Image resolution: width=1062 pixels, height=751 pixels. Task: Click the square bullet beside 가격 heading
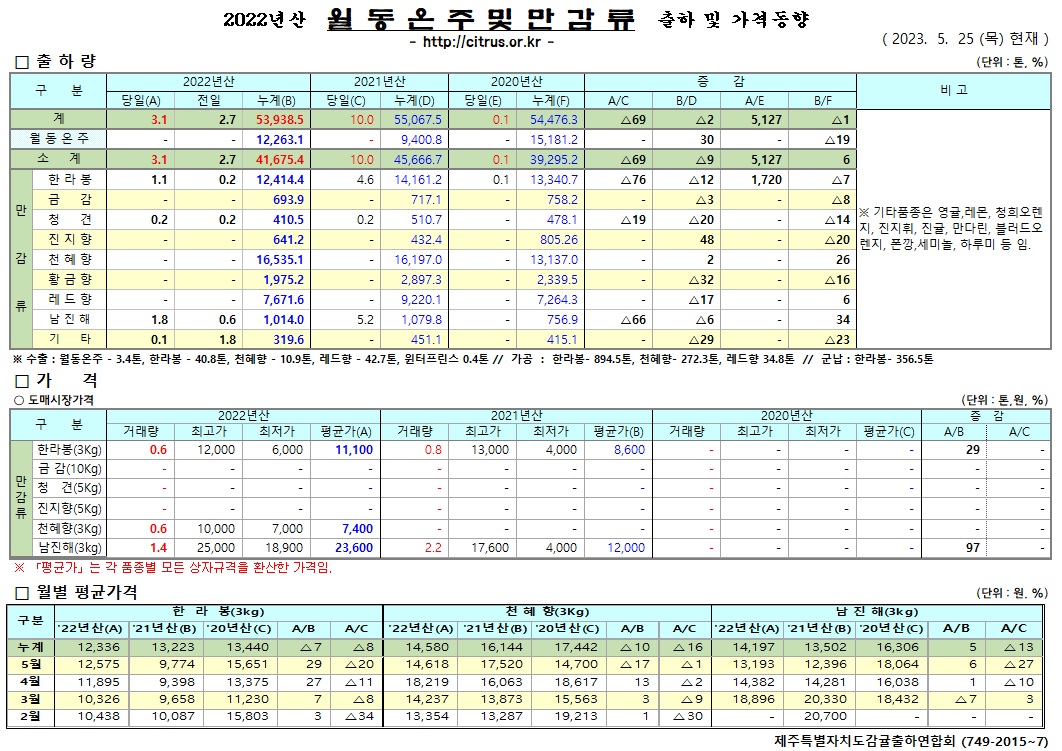pyautogui.click(x=22, y=380)
